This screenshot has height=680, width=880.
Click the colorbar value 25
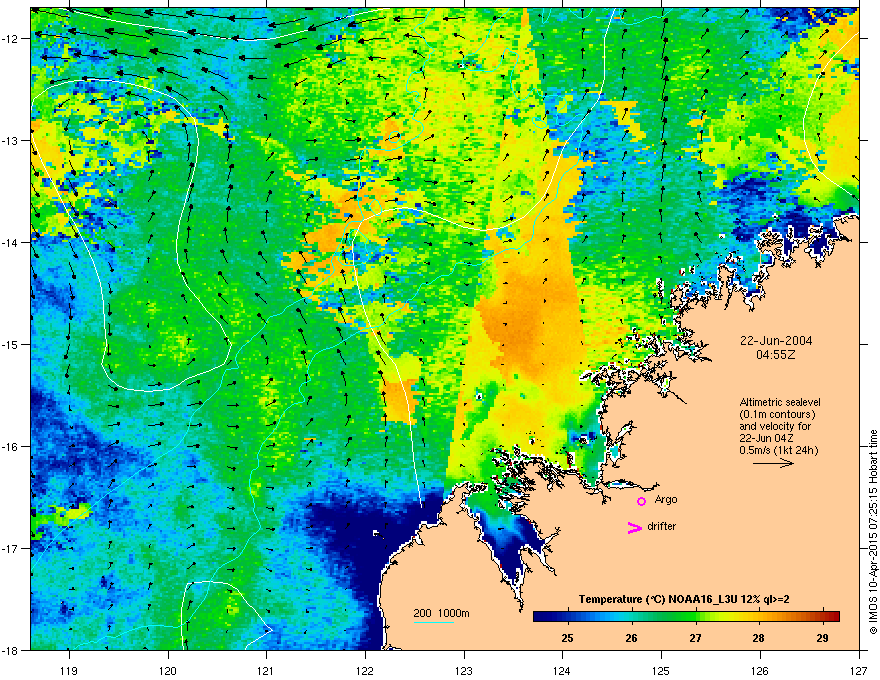tap(567, 638)
